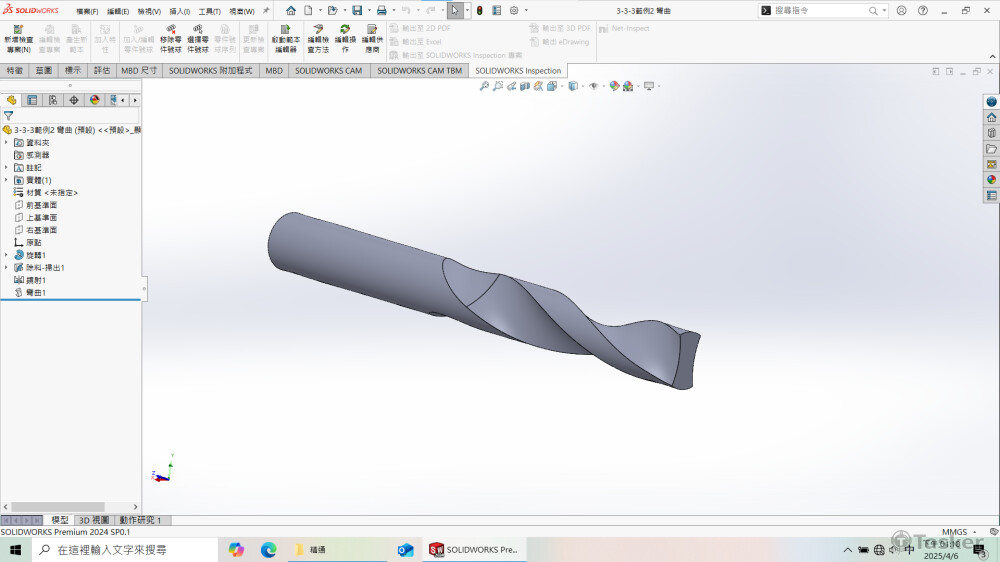Open the Appearances tab in right task pane
The width and height of the screenshot is (1000, 562).
click(991, 179)
